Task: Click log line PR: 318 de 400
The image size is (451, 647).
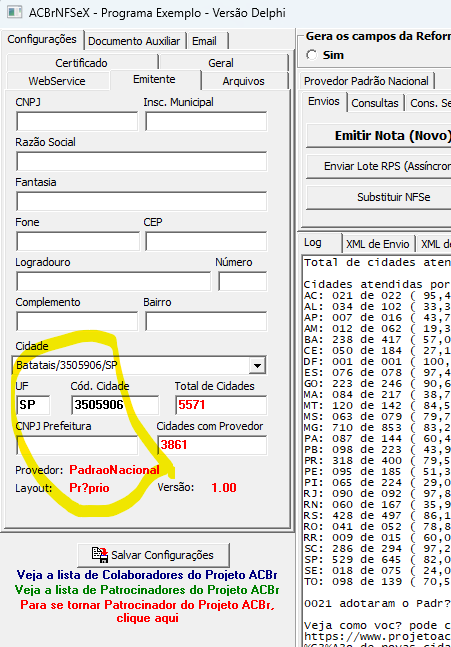Action: (377, 461)
